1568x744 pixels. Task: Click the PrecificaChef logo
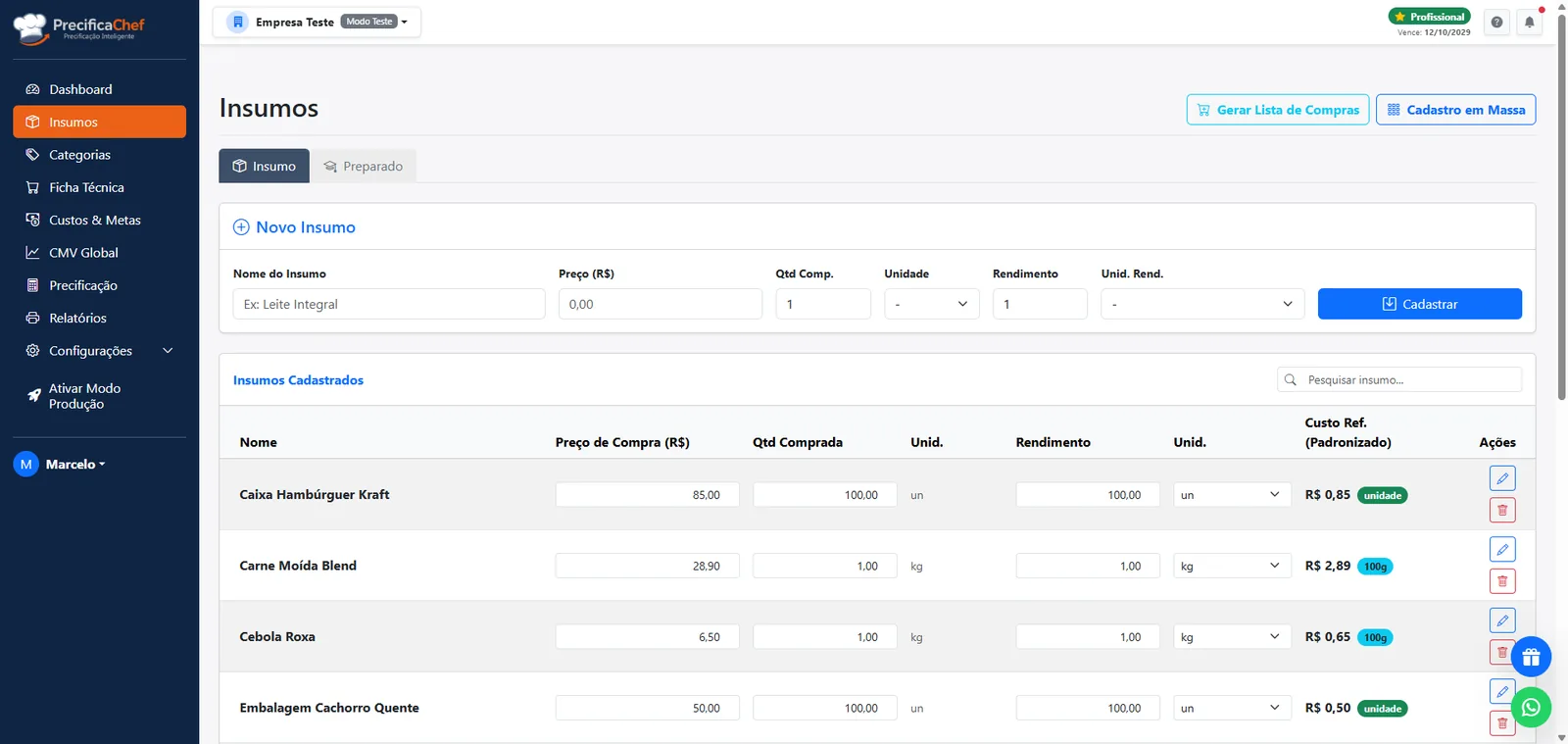[78, 27]
